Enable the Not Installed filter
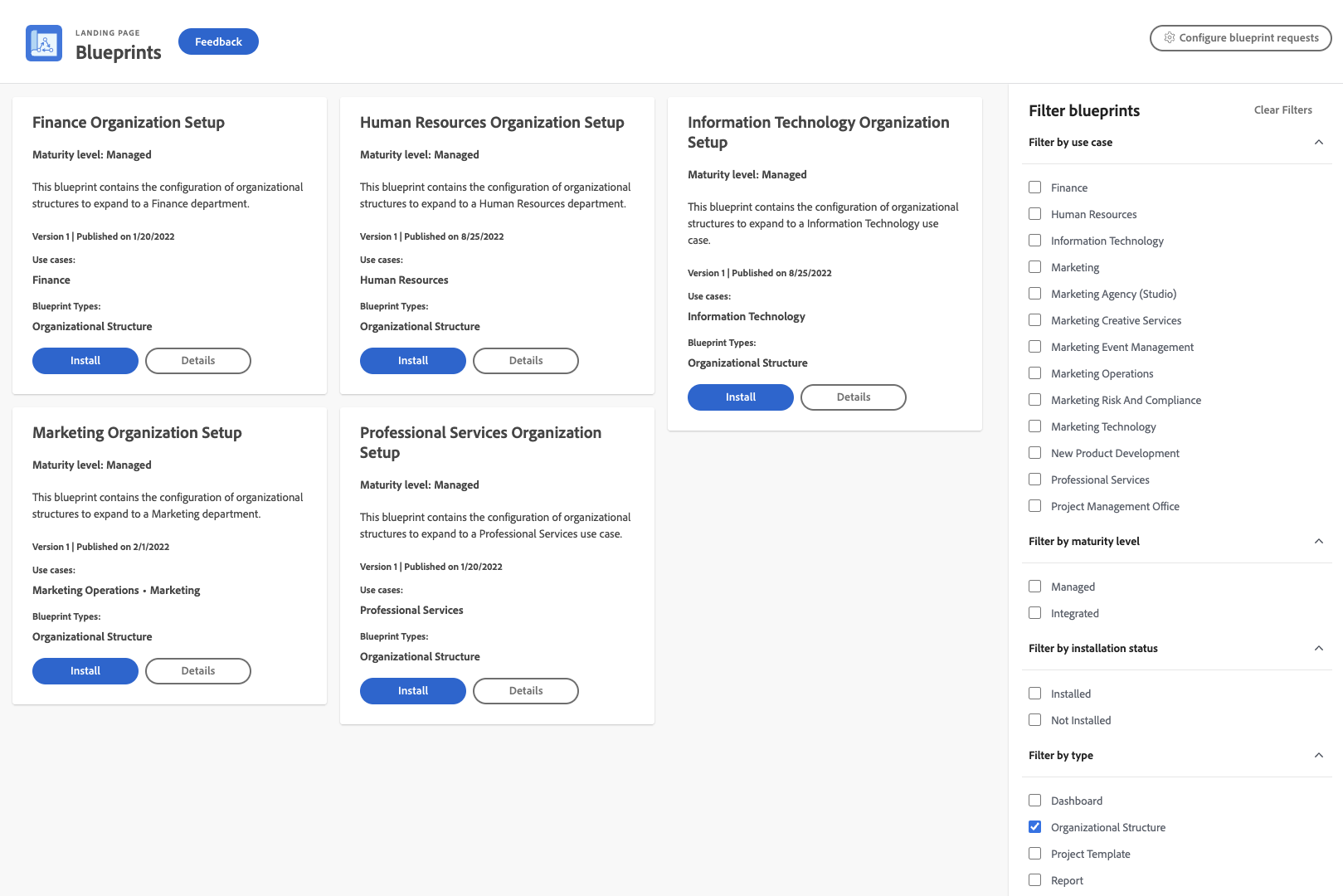 1034,719
